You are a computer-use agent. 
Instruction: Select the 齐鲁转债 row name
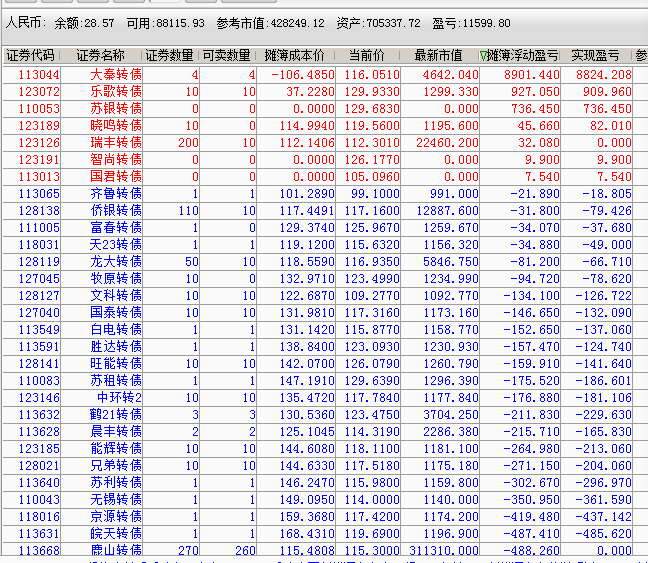[x=116, y=193]
